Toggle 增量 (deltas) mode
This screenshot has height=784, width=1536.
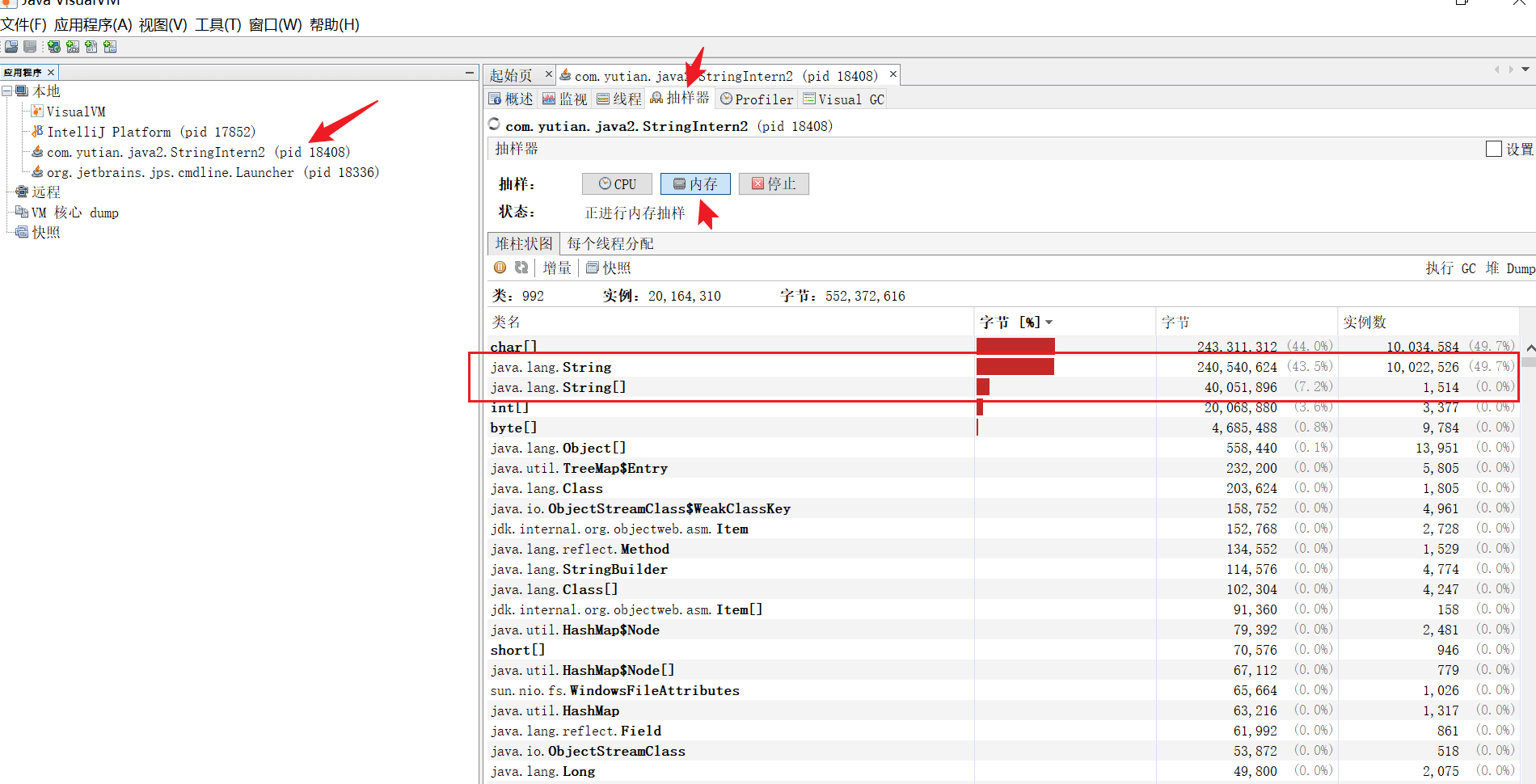[557, 268]
